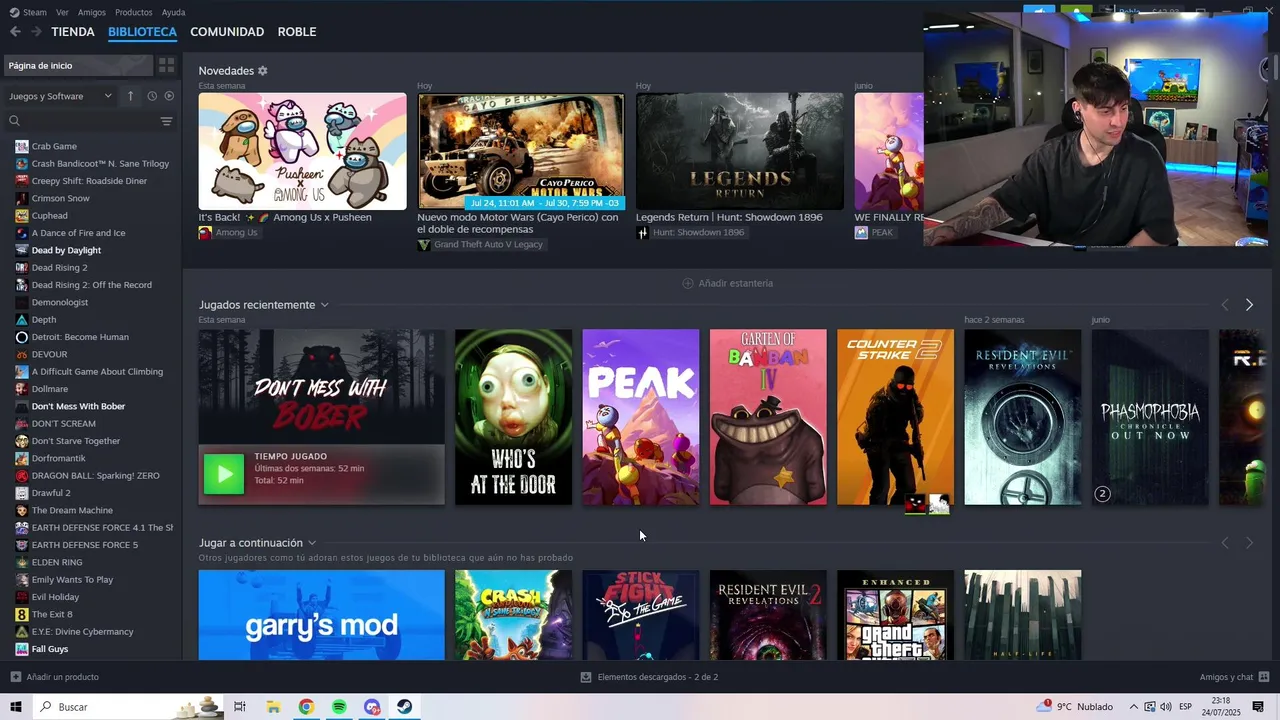This screenshot has width=1280, height=720.
Task: Open the ROBLE profile tab
Action: (297, 32)
